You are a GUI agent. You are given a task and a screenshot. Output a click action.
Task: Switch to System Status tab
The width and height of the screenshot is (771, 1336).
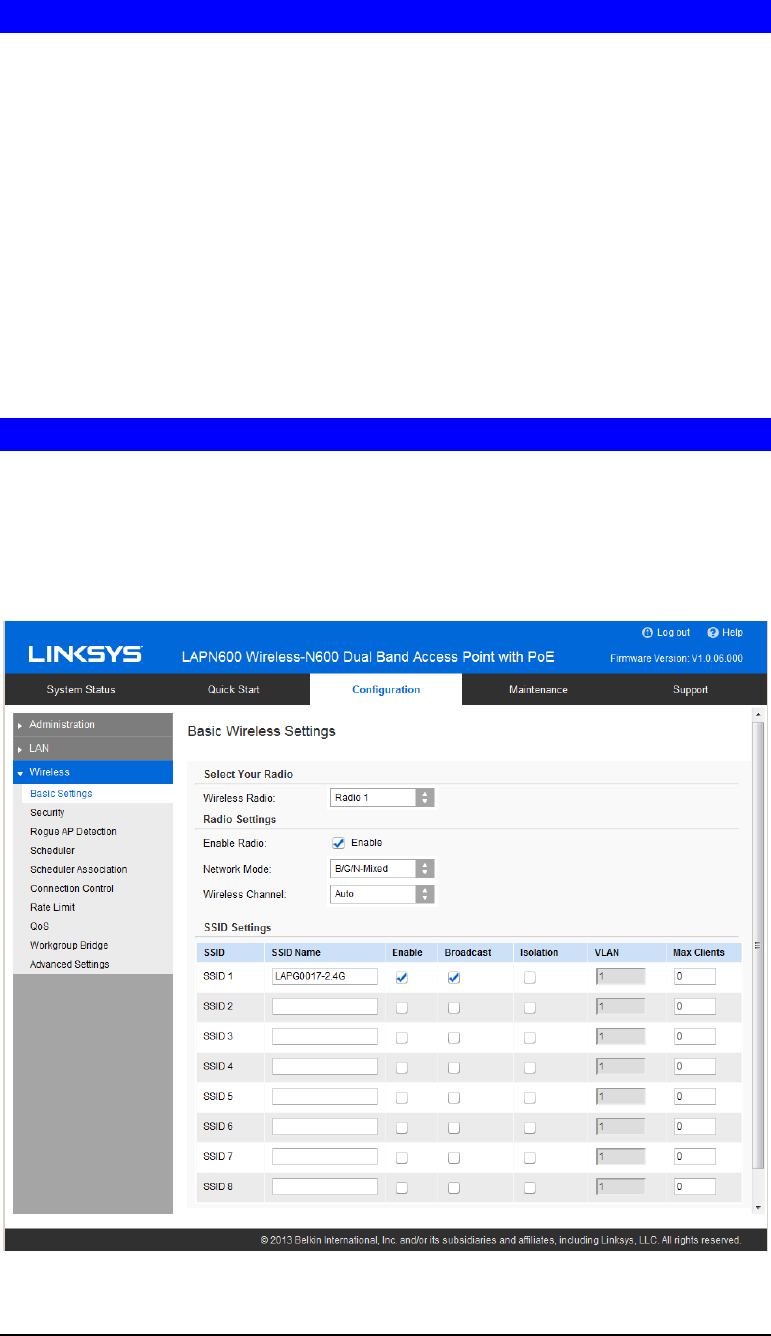pyautogui.click(x=81, y=689)
